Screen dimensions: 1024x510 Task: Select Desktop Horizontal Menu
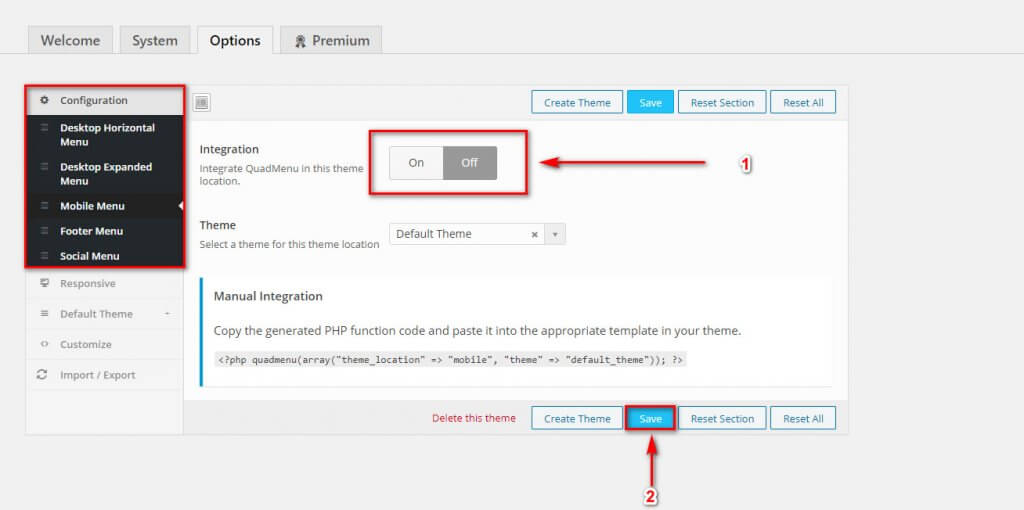pyautogui.click(x=104, y=135)
